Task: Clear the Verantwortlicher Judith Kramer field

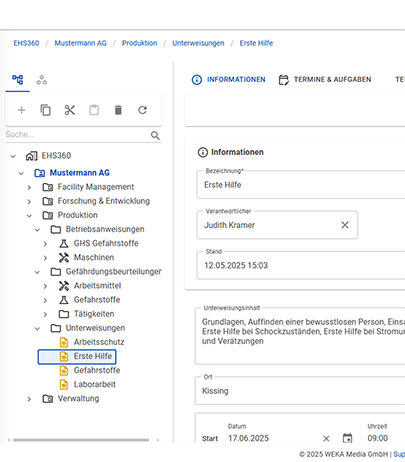Action: 345,225
